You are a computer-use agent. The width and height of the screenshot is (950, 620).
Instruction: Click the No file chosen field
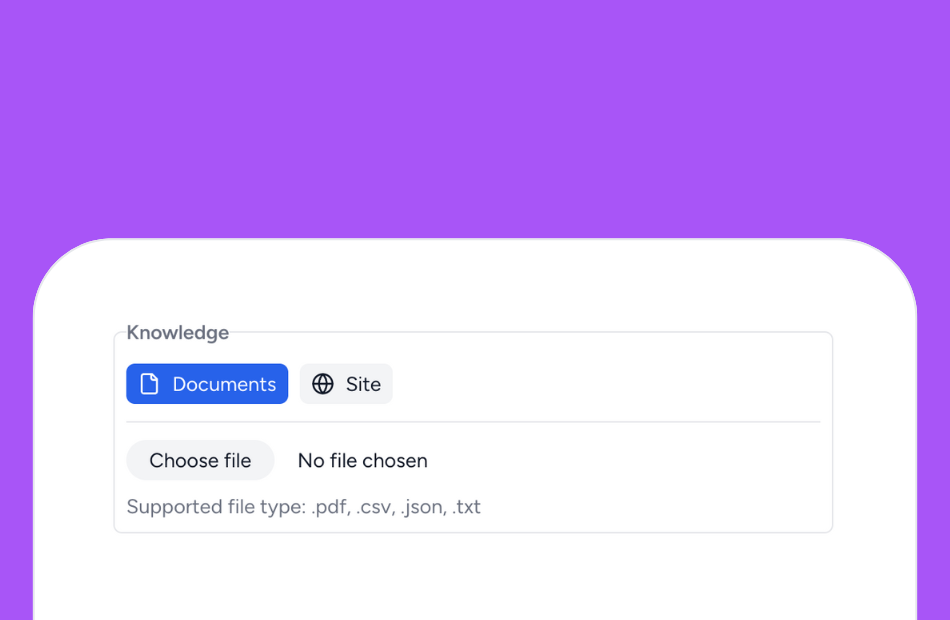362,460
